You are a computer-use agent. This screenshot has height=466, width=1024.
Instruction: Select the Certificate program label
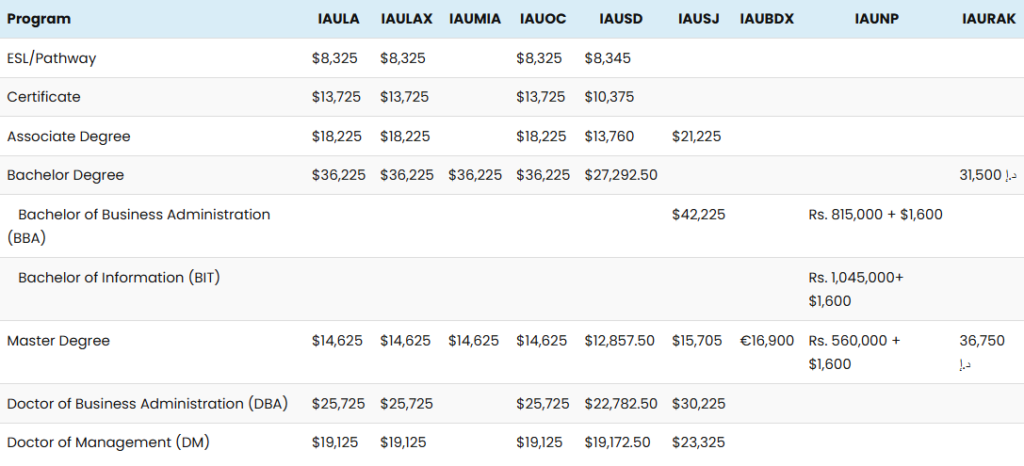coord(44,97)
